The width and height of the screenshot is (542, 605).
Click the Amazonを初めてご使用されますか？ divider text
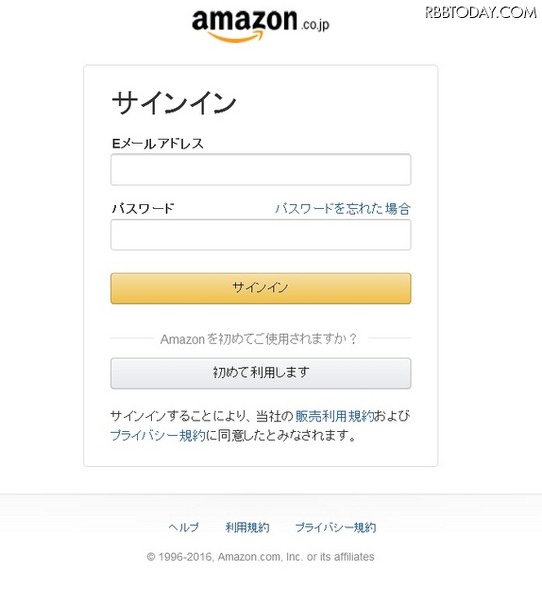click(x=259, y=339)
